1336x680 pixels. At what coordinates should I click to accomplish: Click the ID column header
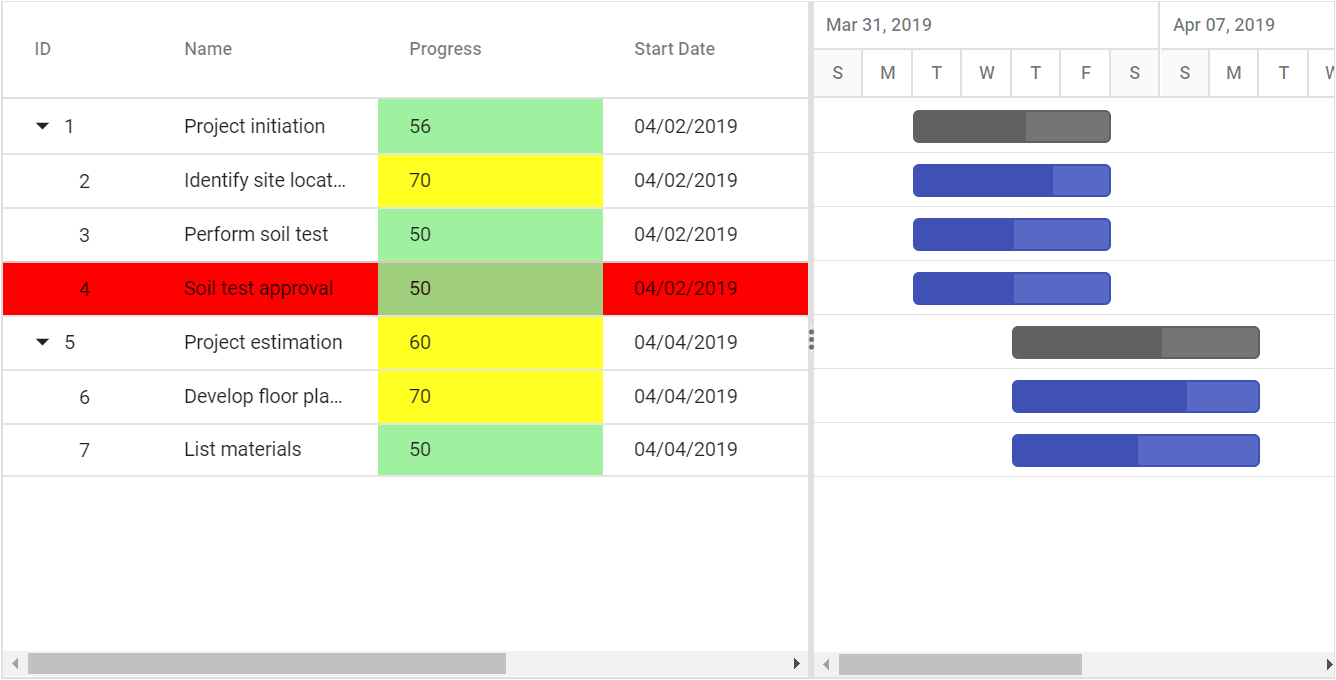click(43, 49)
